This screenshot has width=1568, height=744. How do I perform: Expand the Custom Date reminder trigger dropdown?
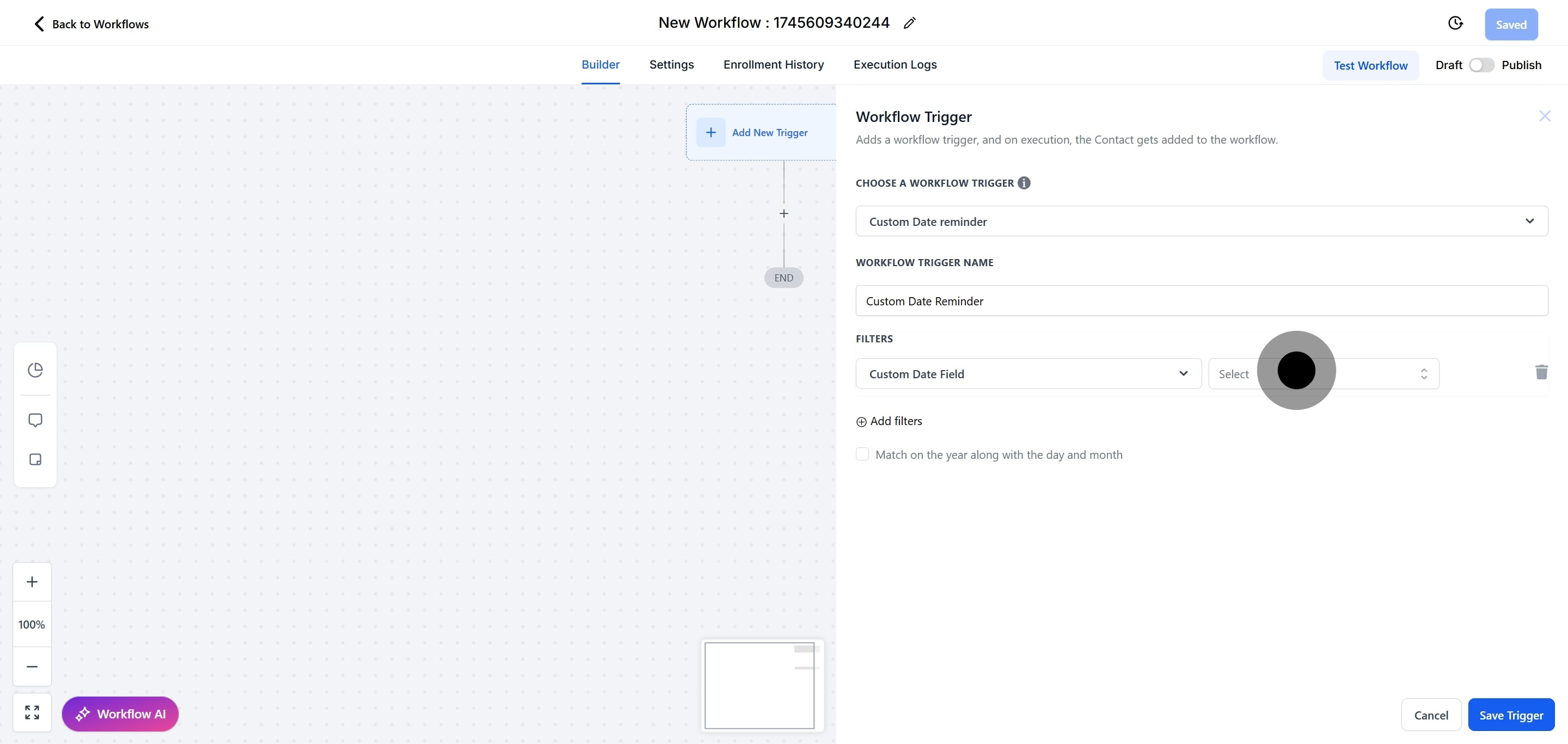tap(1201, 222)
